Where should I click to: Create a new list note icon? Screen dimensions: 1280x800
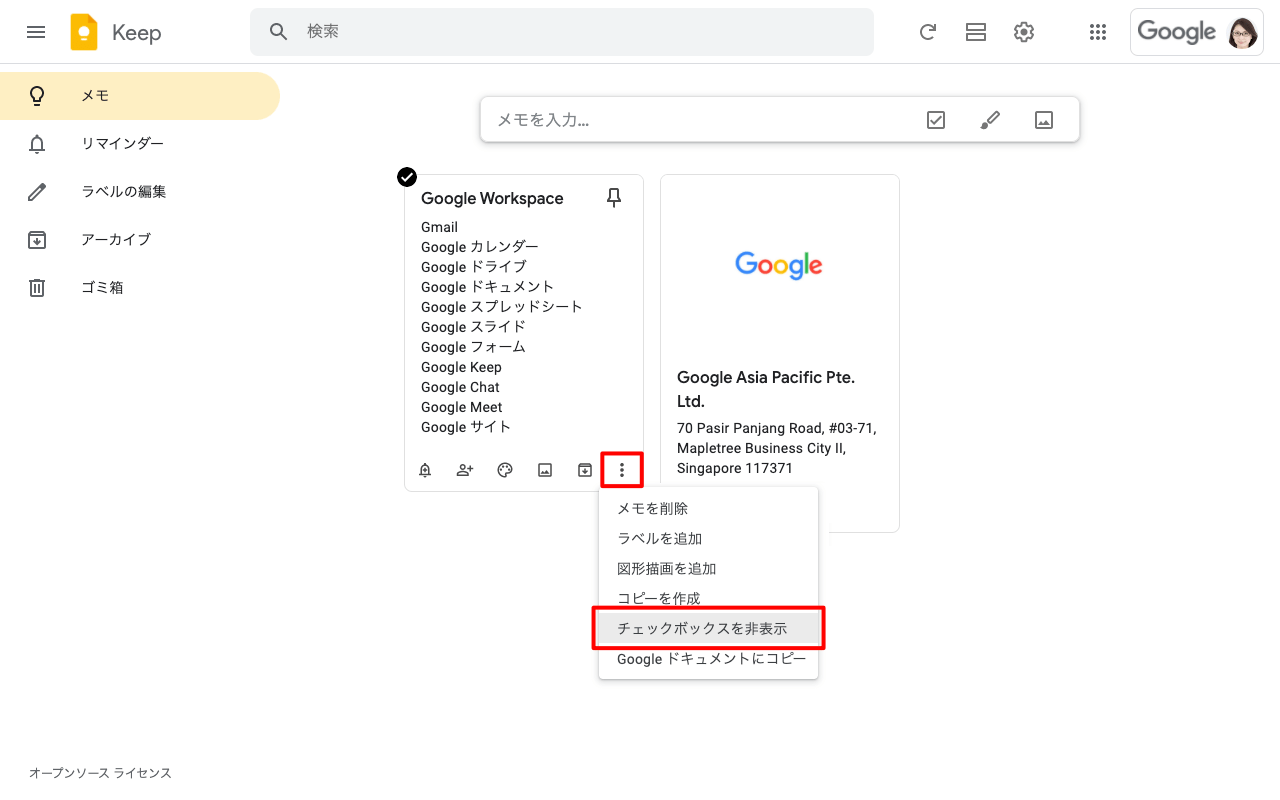pos(936,120)
